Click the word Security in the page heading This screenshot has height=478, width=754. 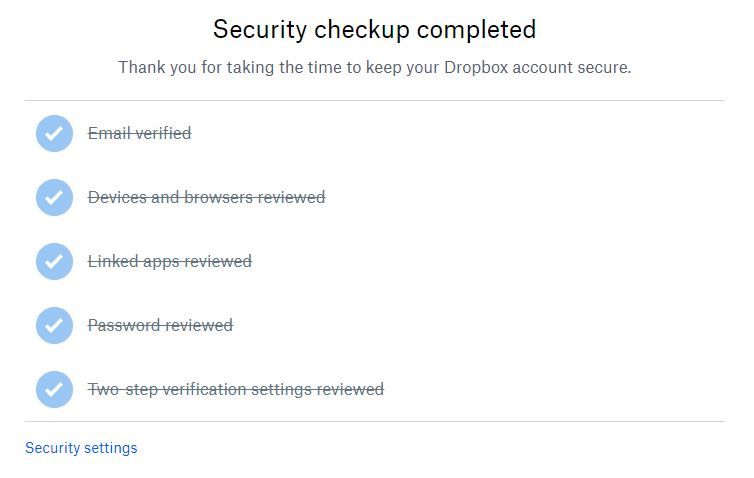tap(260, 30)
